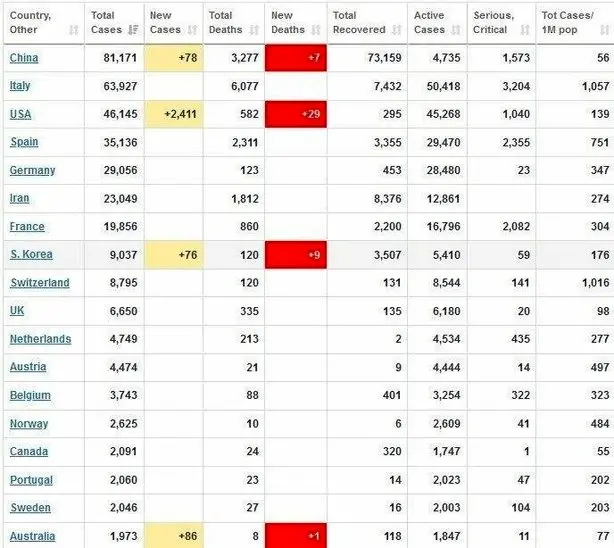Select the Australia link in the last row
The image size is (614, 548).
tap(33, 537)
